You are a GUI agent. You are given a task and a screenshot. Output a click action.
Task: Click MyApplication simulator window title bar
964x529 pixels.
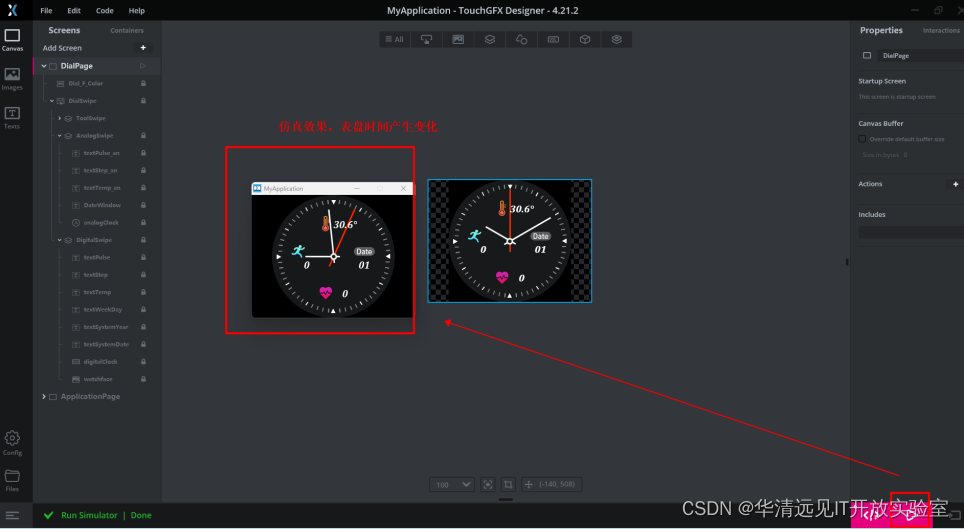pos(333,189)
